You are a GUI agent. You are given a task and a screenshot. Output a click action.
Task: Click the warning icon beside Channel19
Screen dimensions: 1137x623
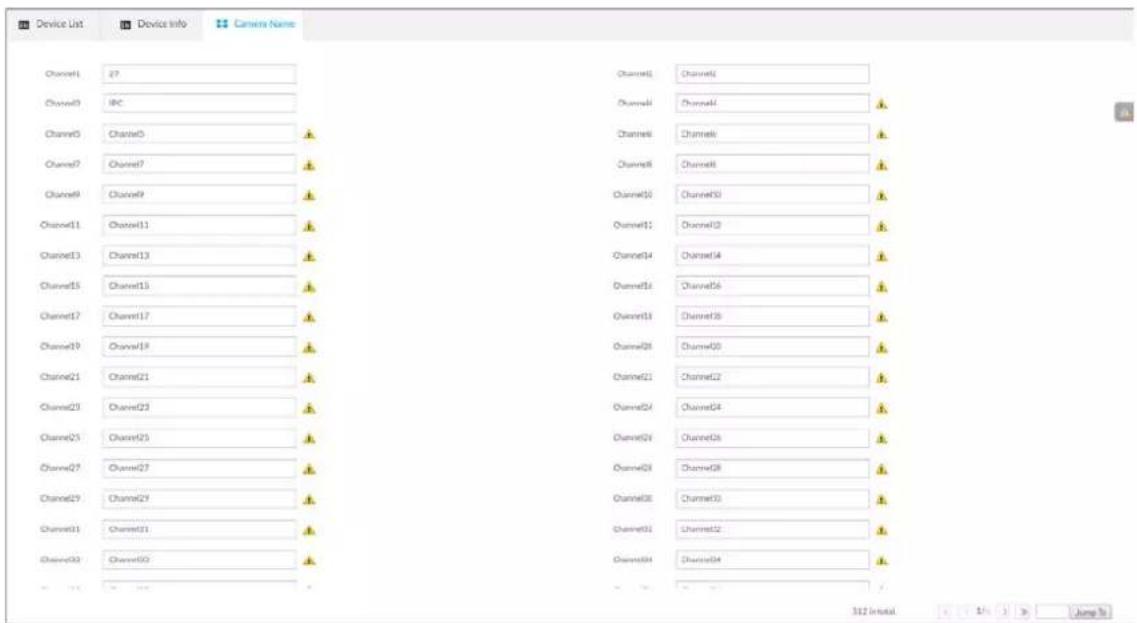pos(310,348)
